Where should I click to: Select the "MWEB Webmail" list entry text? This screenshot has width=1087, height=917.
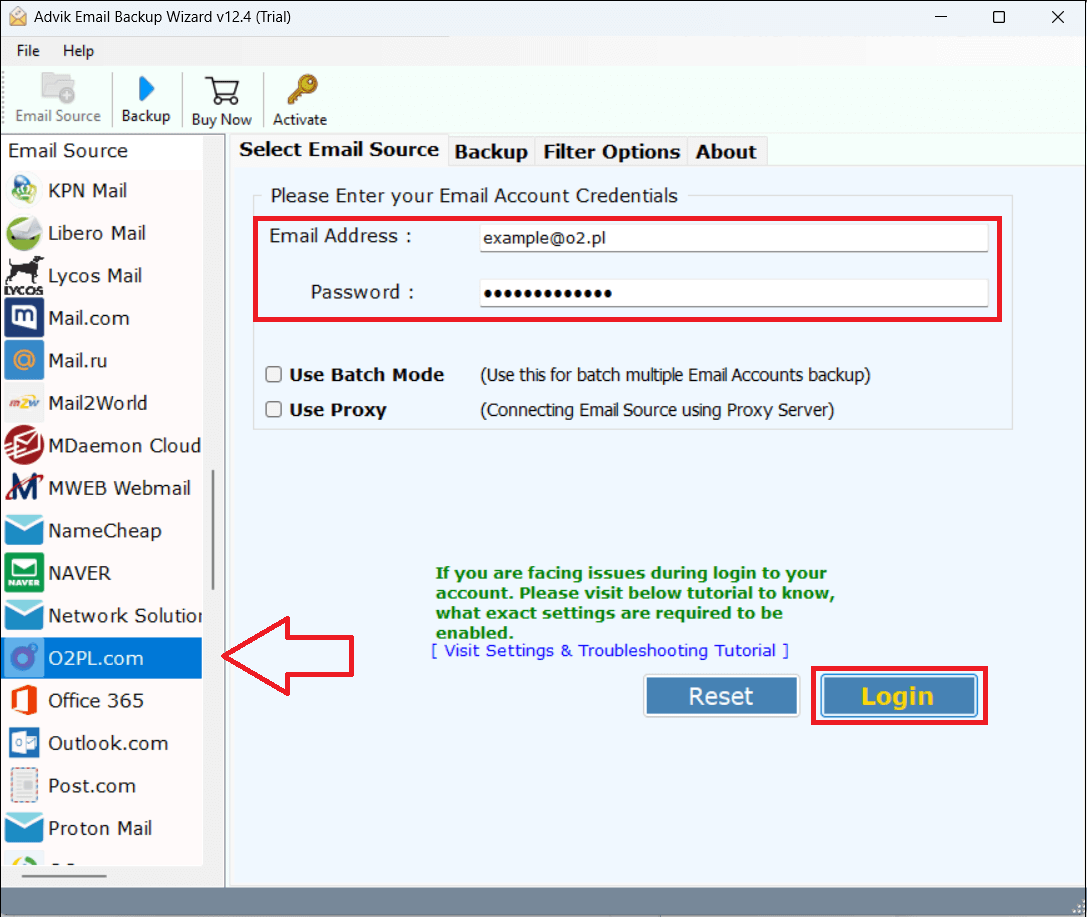coord(119,488)
